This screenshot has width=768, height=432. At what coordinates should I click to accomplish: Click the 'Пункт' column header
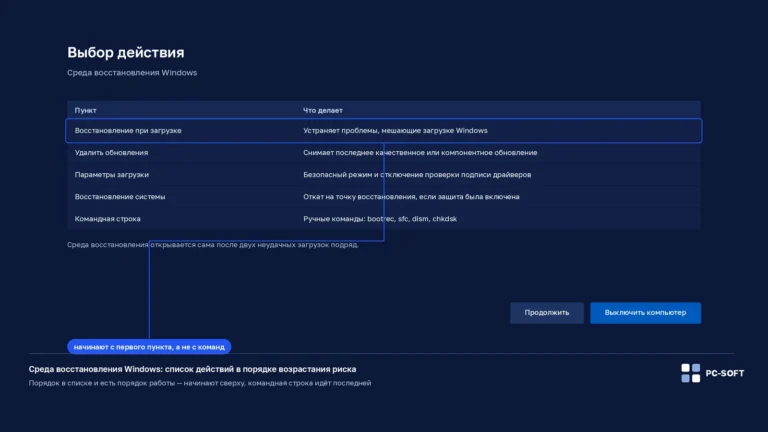click(85, 110)
